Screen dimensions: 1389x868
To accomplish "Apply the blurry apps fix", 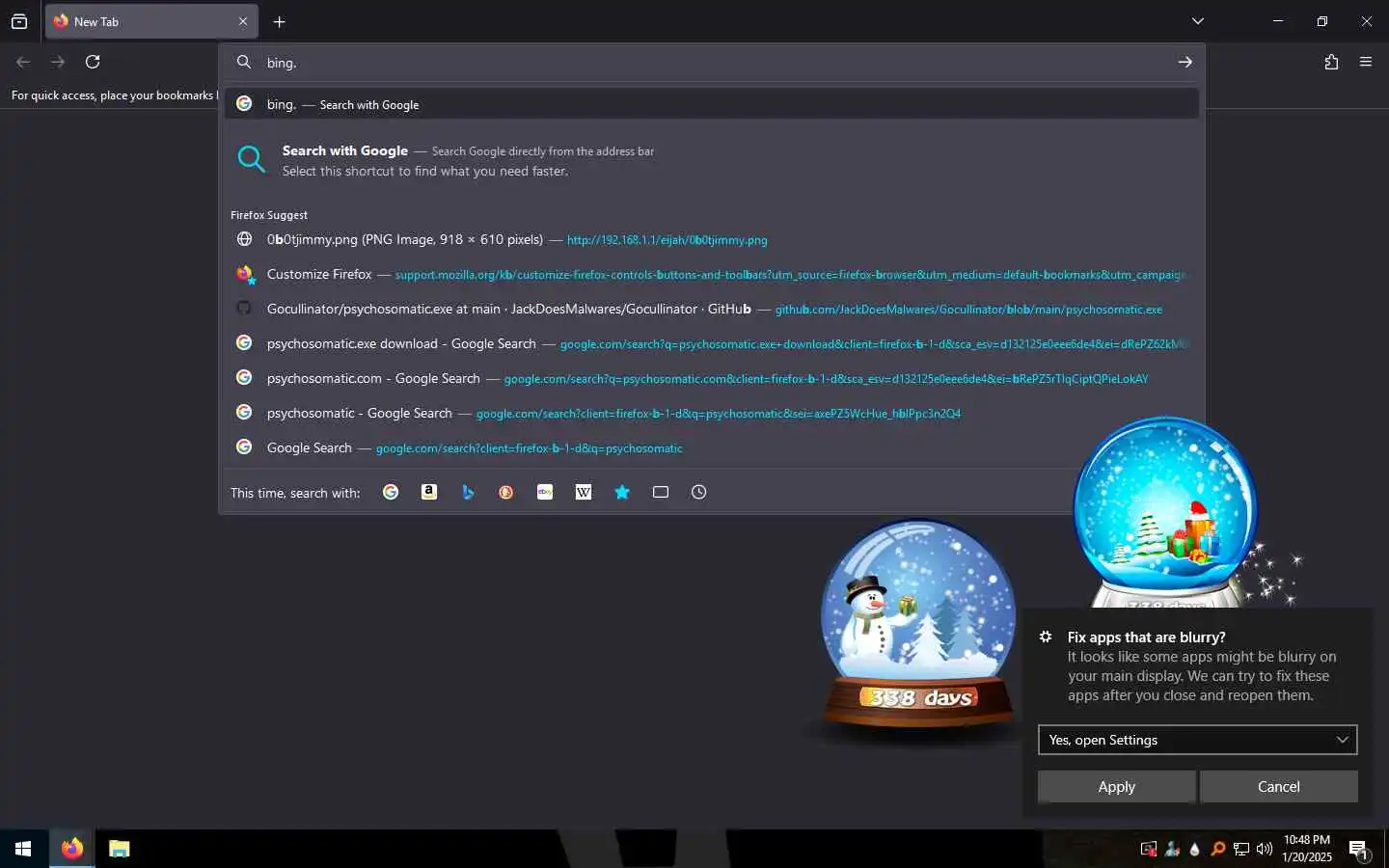I will coord(1116,786).
